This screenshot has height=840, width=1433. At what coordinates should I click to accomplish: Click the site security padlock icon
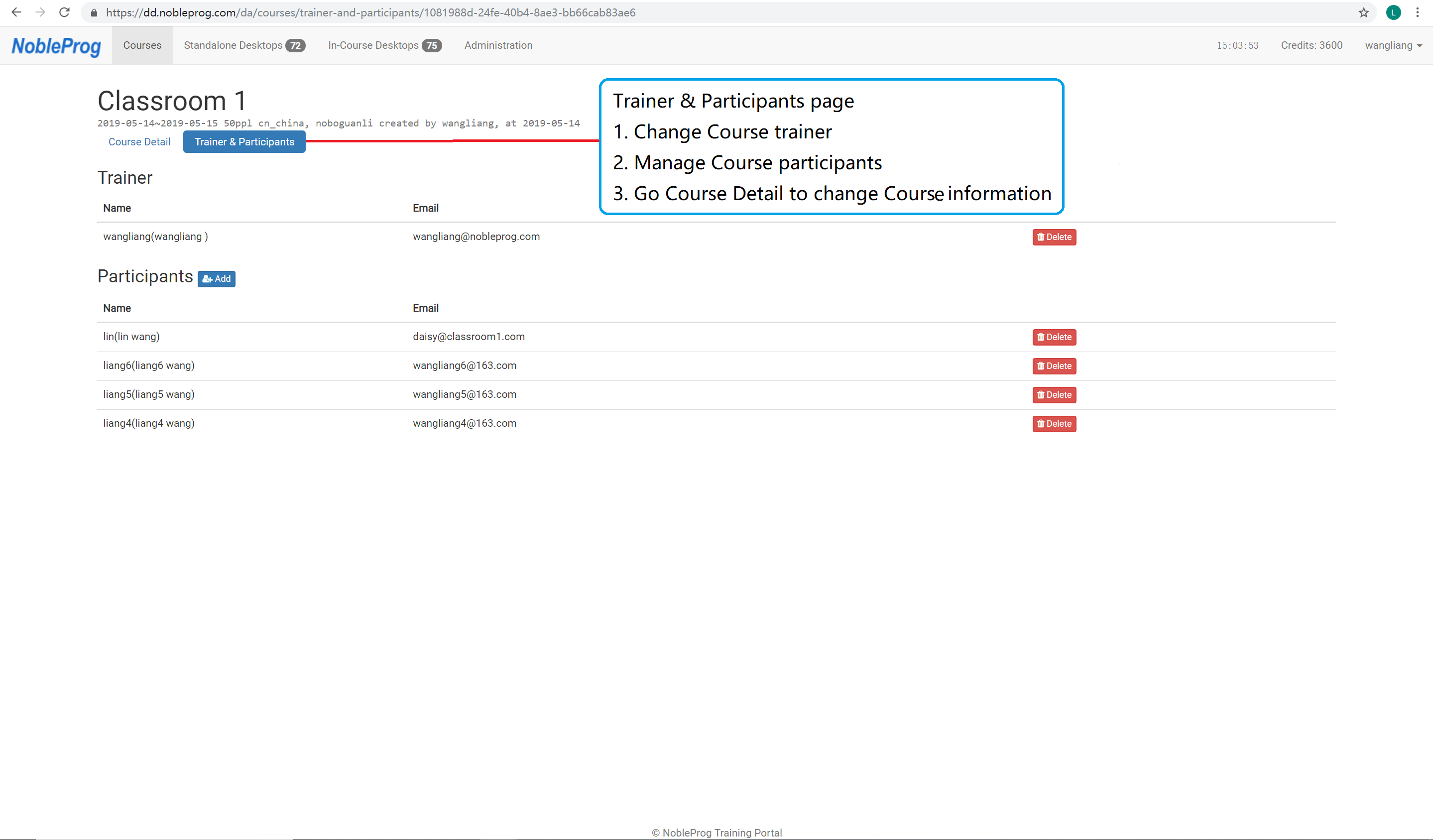pyautogui.click(x=95, y=12)
